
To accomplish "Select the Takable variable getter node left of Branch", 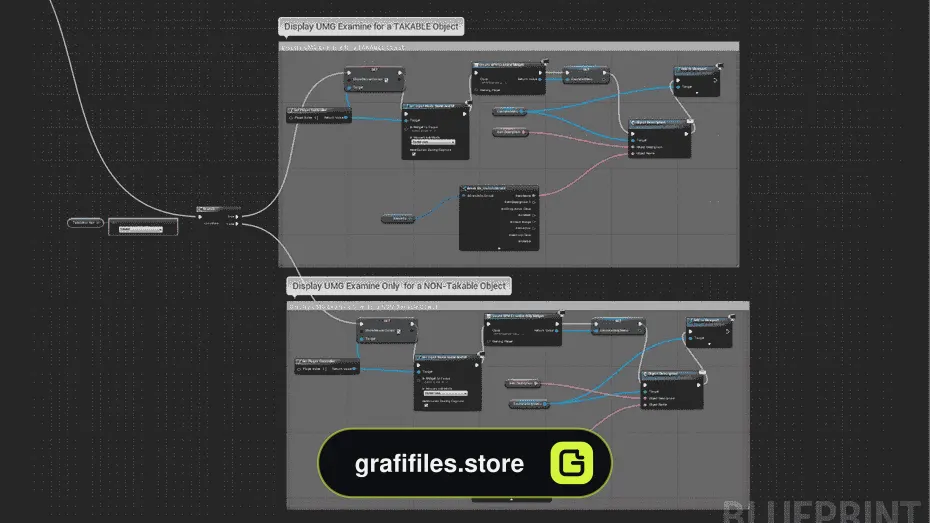I will pos(85,223).
